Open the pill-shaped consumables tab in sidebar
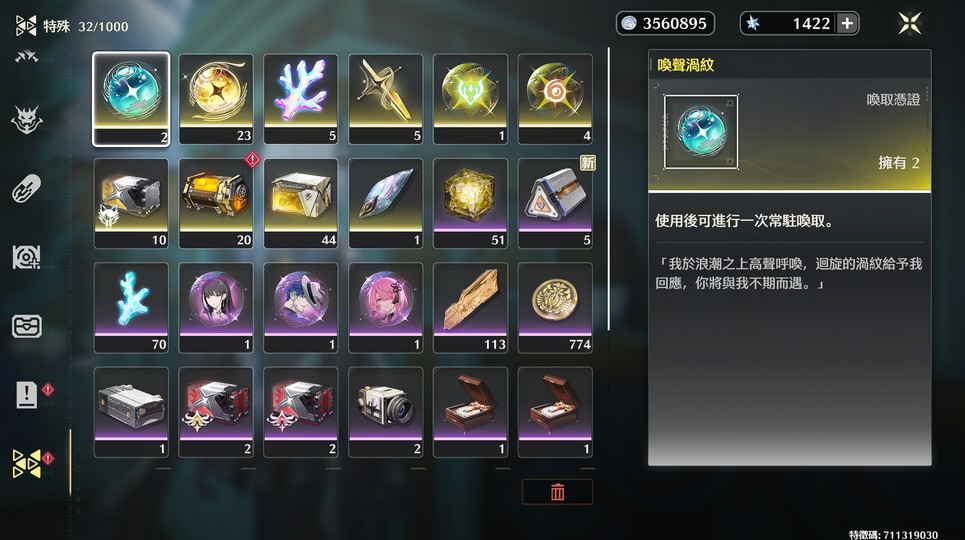This screenshot has width=965, height=540. click(26, 188)
